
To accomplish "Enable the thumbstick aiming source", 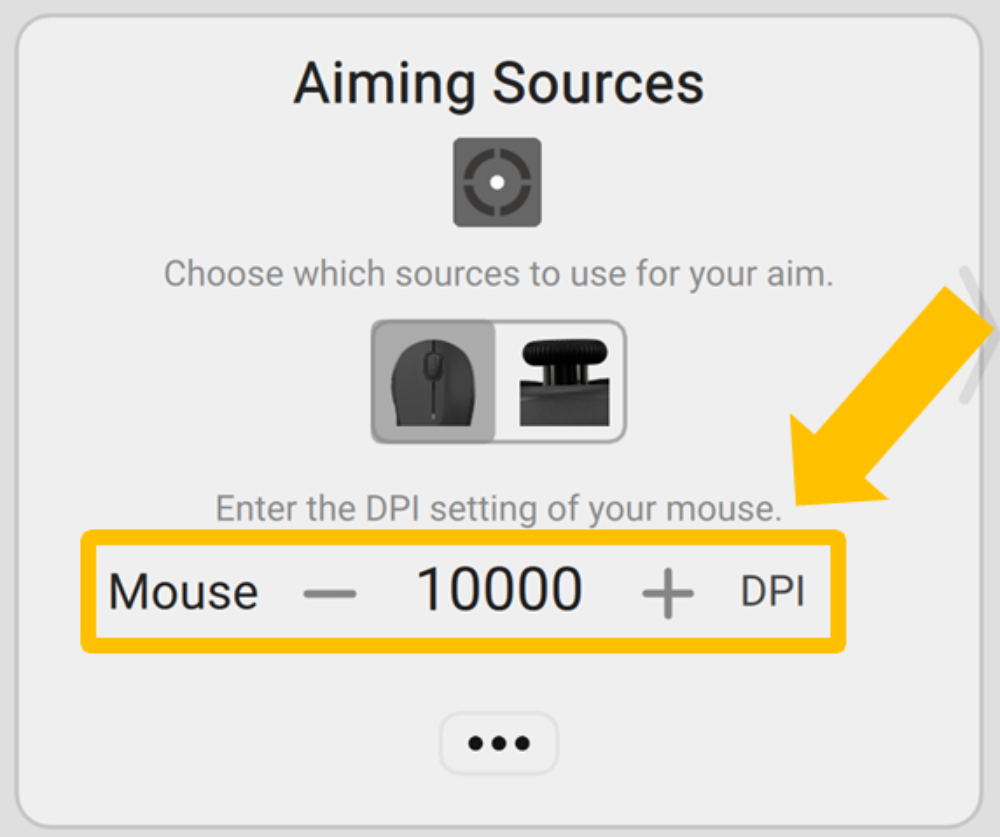I will tap(562, 382).
